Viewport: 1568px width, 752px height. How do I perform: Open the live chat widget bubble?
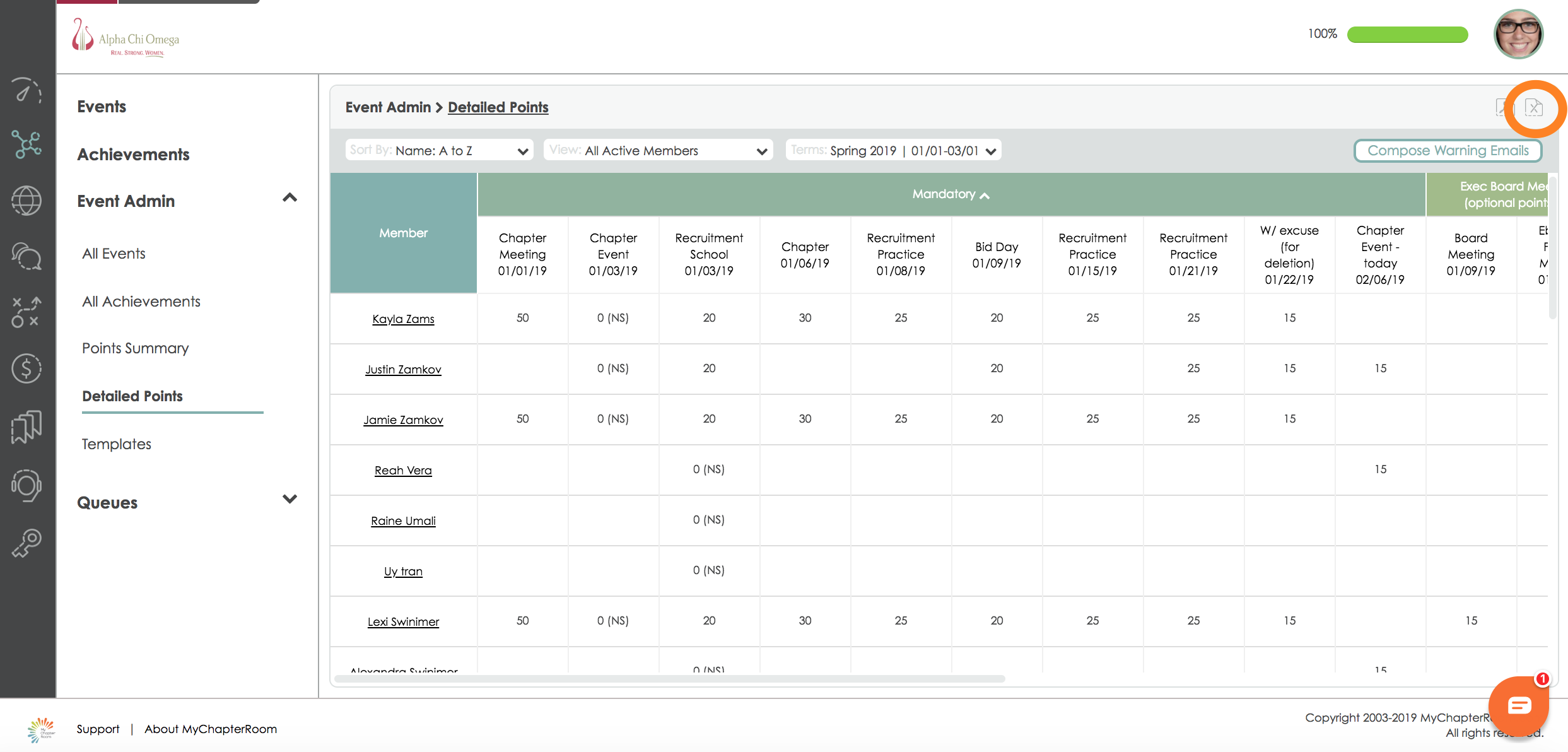(x=1518, y=706)
